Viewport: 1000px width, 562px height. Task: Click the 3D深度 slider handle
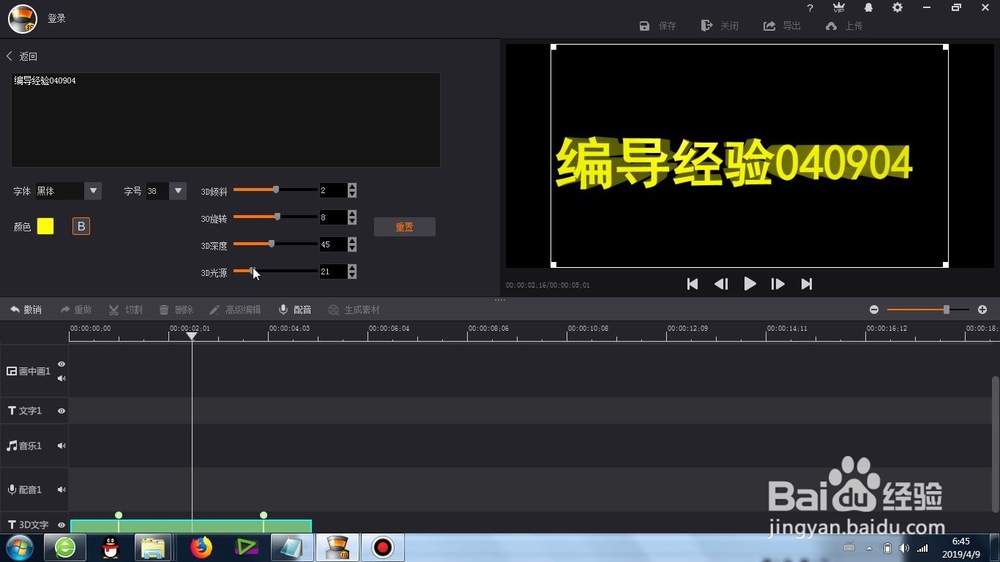pos(272,244)
